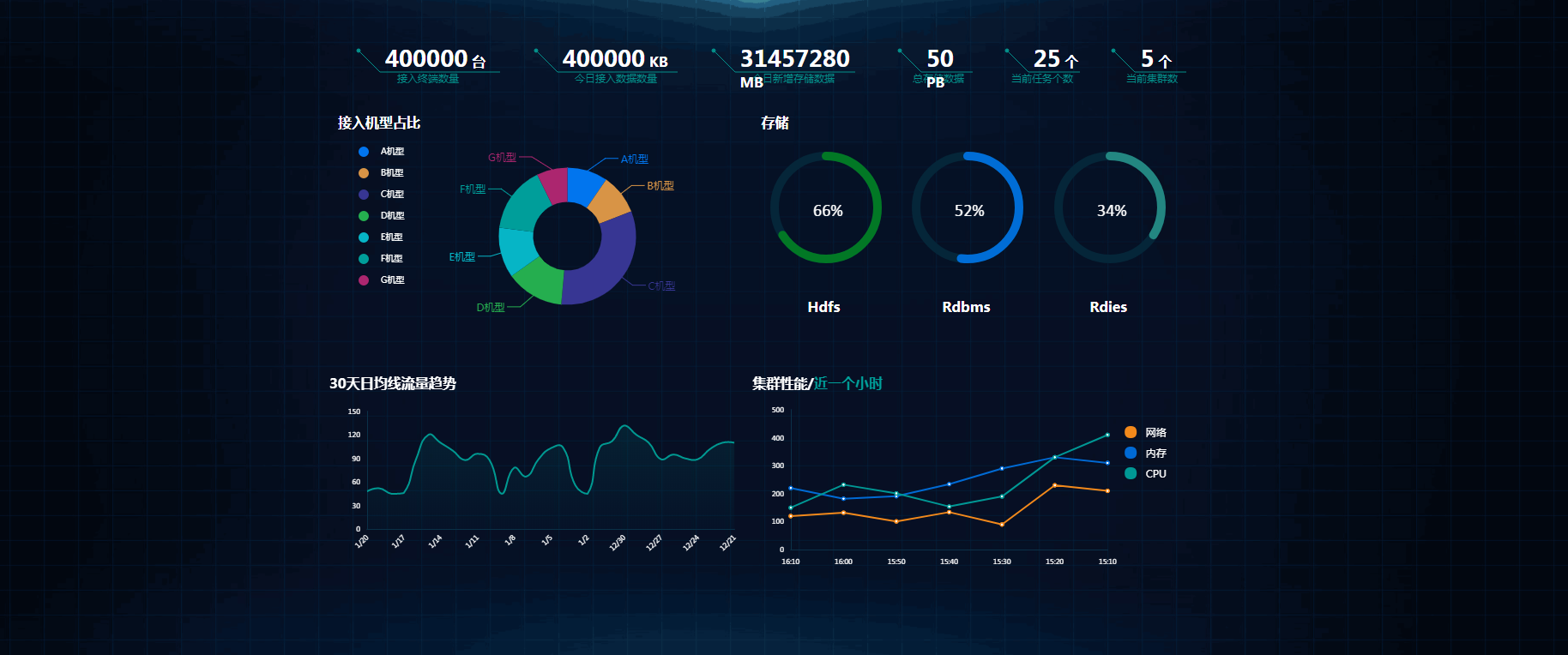Click the 400000 KB data value
This screenshot has height=655, width=1568.
(615, 59)
